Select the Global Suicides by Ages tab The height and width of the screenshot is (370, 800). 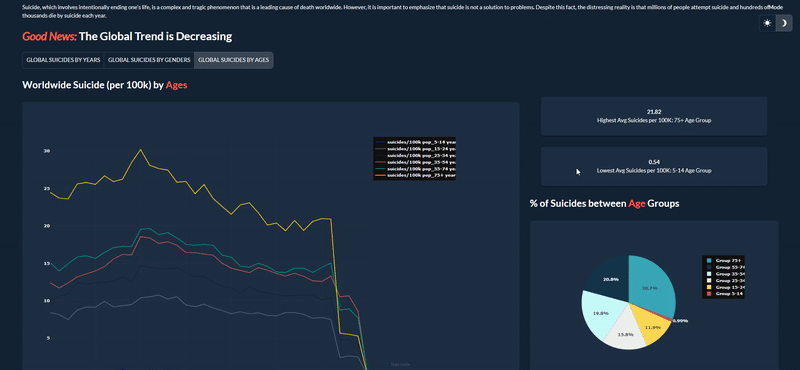(x=234, y=60)
